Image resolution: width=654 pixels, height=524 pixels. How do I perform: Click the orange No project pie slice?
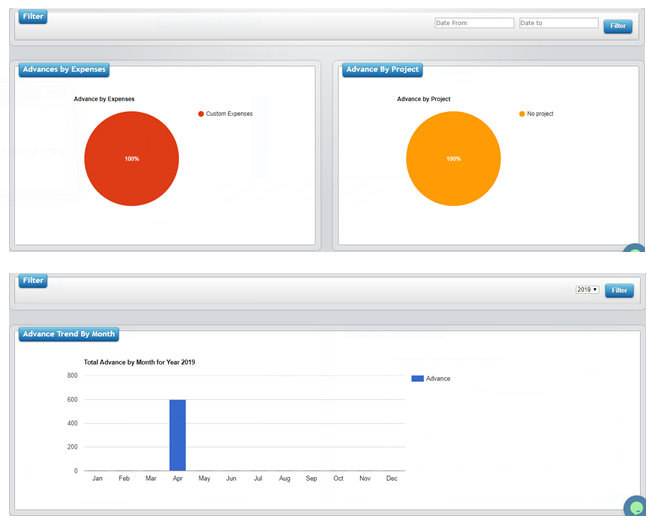[453, 159]
